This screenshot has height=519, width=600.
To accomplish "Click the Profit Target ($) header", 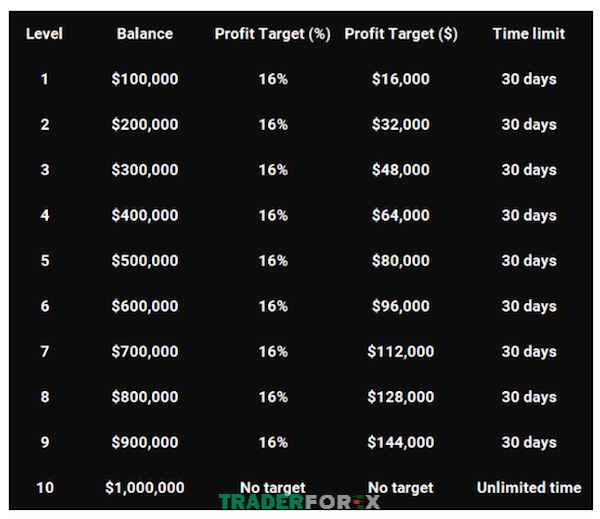I will click(x=401, y=34).
